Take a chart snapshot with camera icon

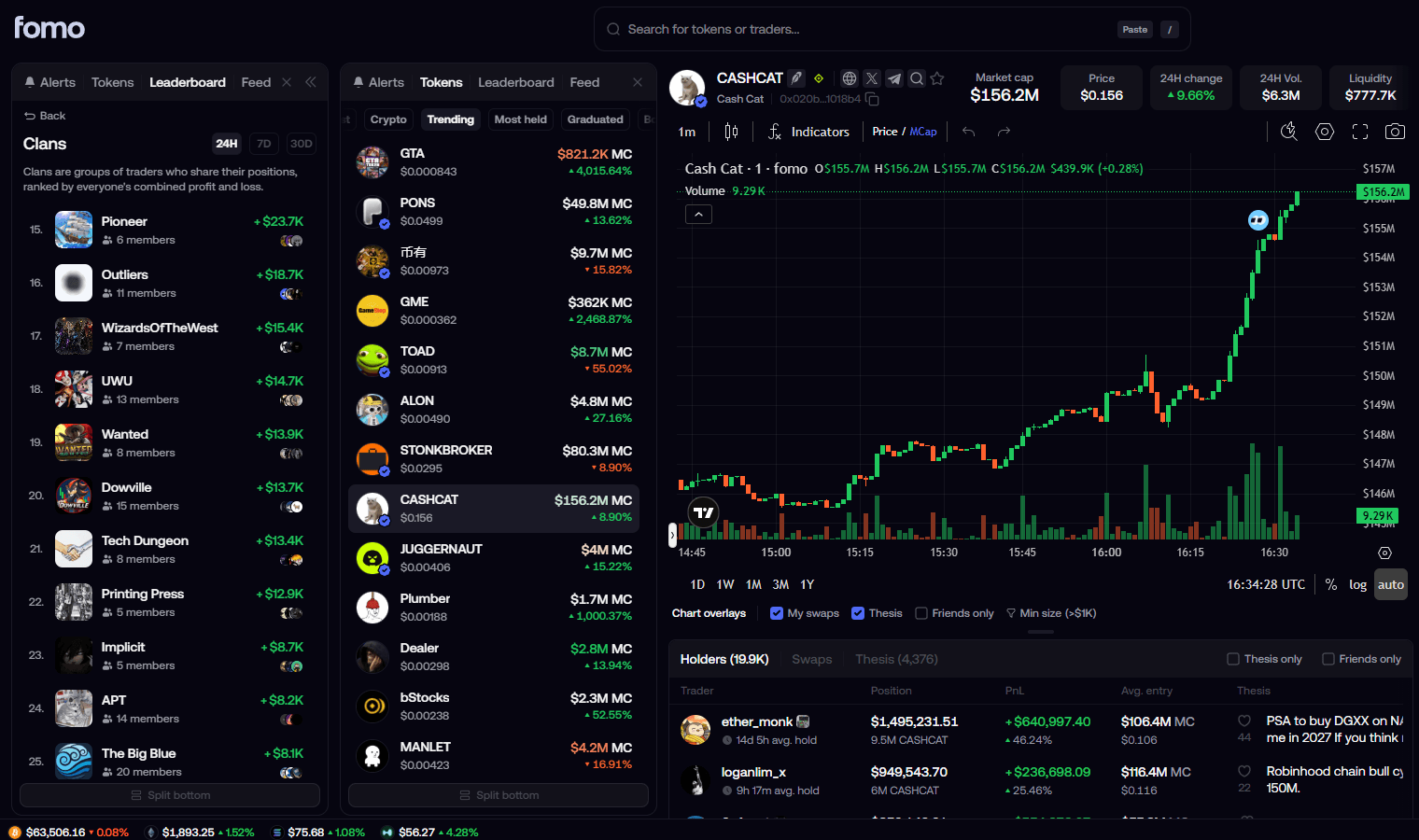click(1395, 132)
